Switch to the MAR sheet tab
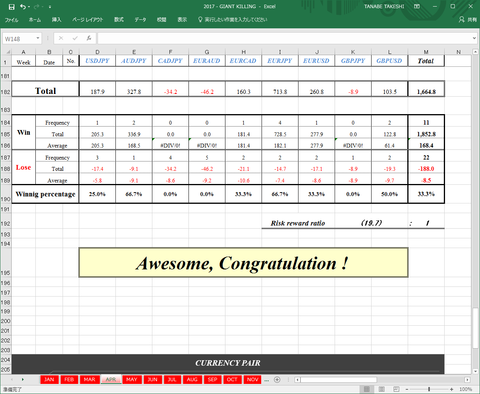The image size is (480, 394). coord(90,380)
